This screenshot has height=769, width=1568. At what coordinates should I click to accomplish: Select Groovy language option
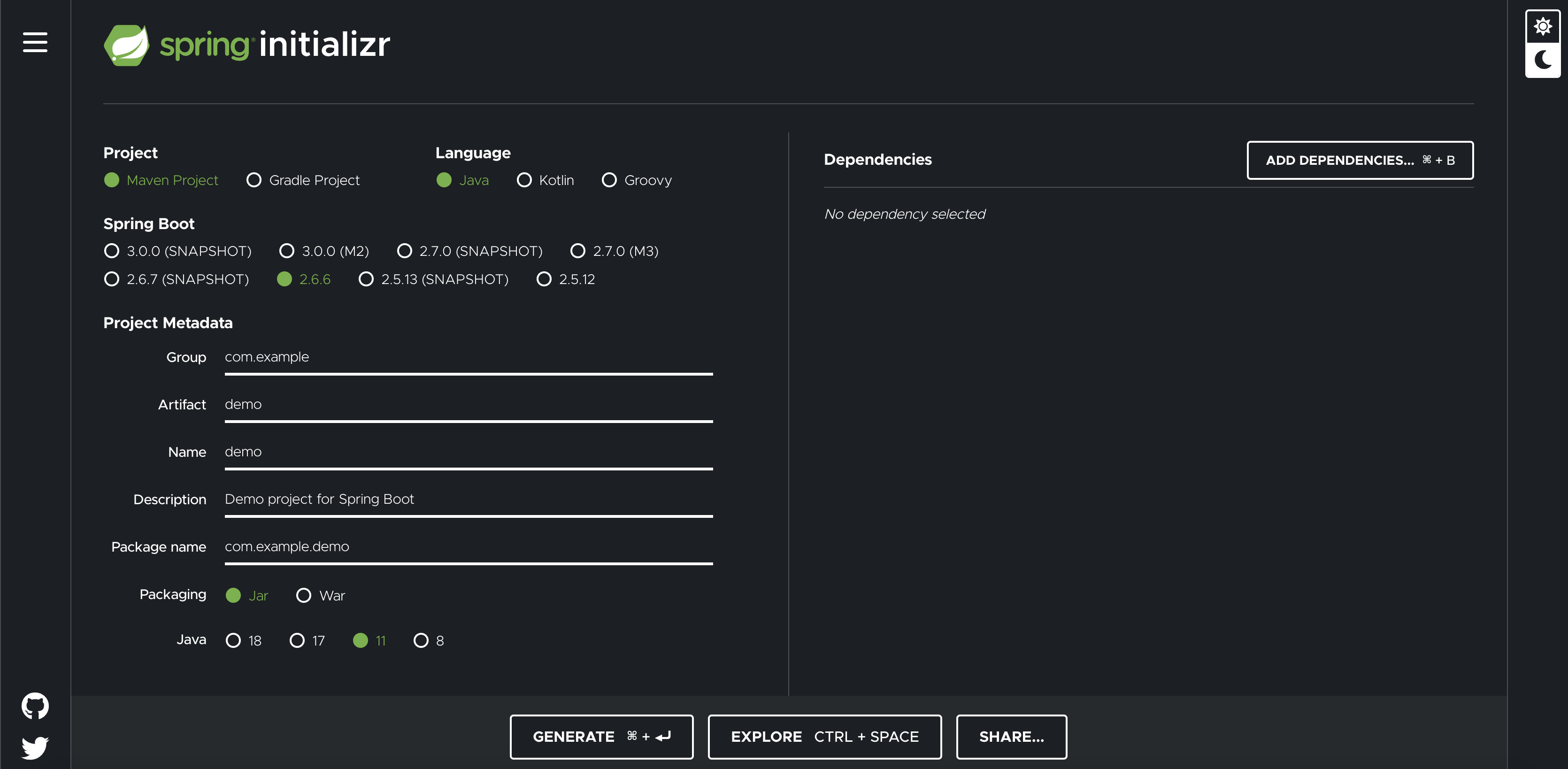pos(609,180)
